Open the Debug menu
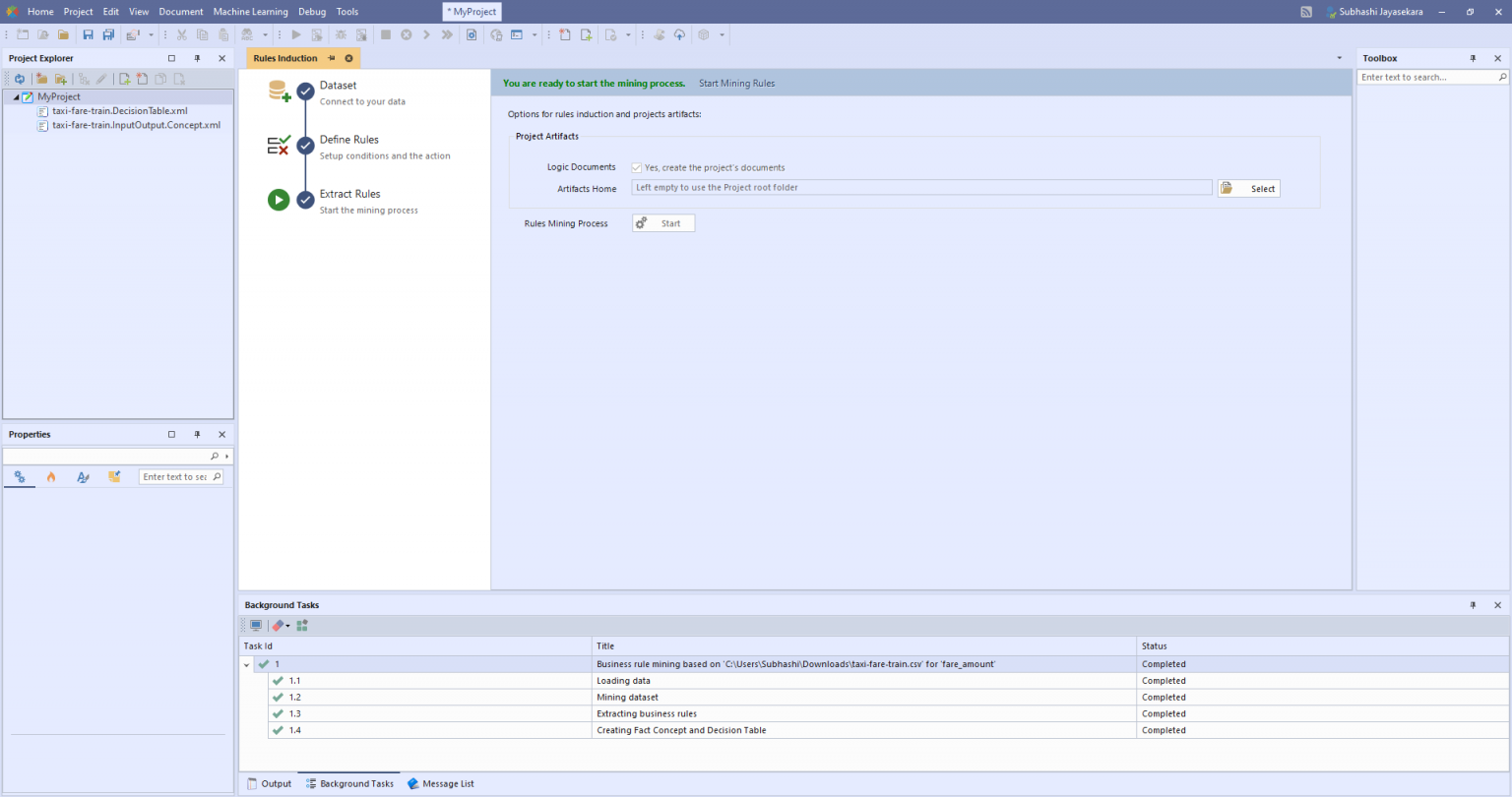The width and height of the screenshot is (1512, 797). click(312, 12)
